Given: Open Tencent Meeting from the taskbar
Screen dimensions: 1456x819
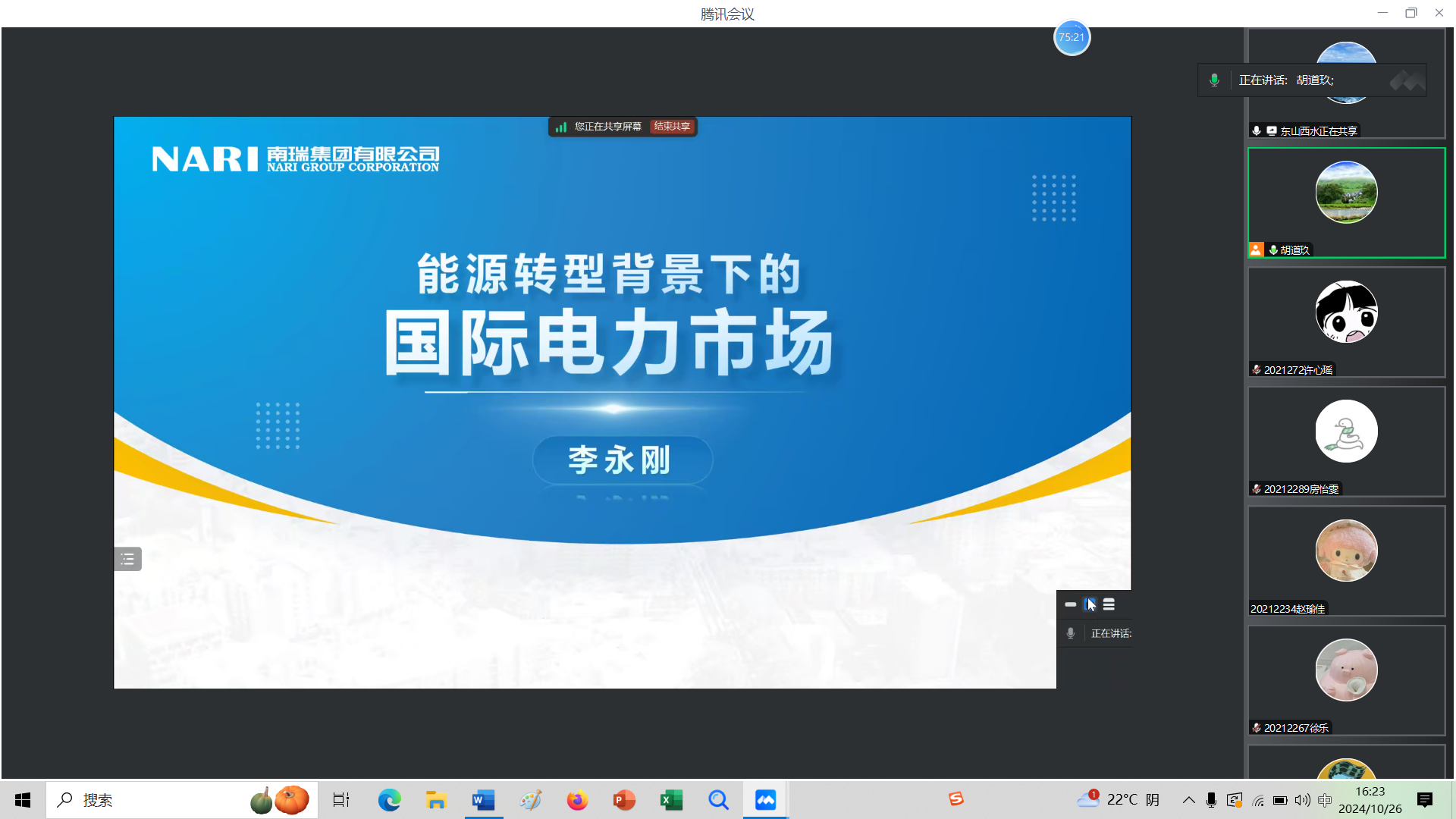Looking at the screenshot, I should click(765, 800).
